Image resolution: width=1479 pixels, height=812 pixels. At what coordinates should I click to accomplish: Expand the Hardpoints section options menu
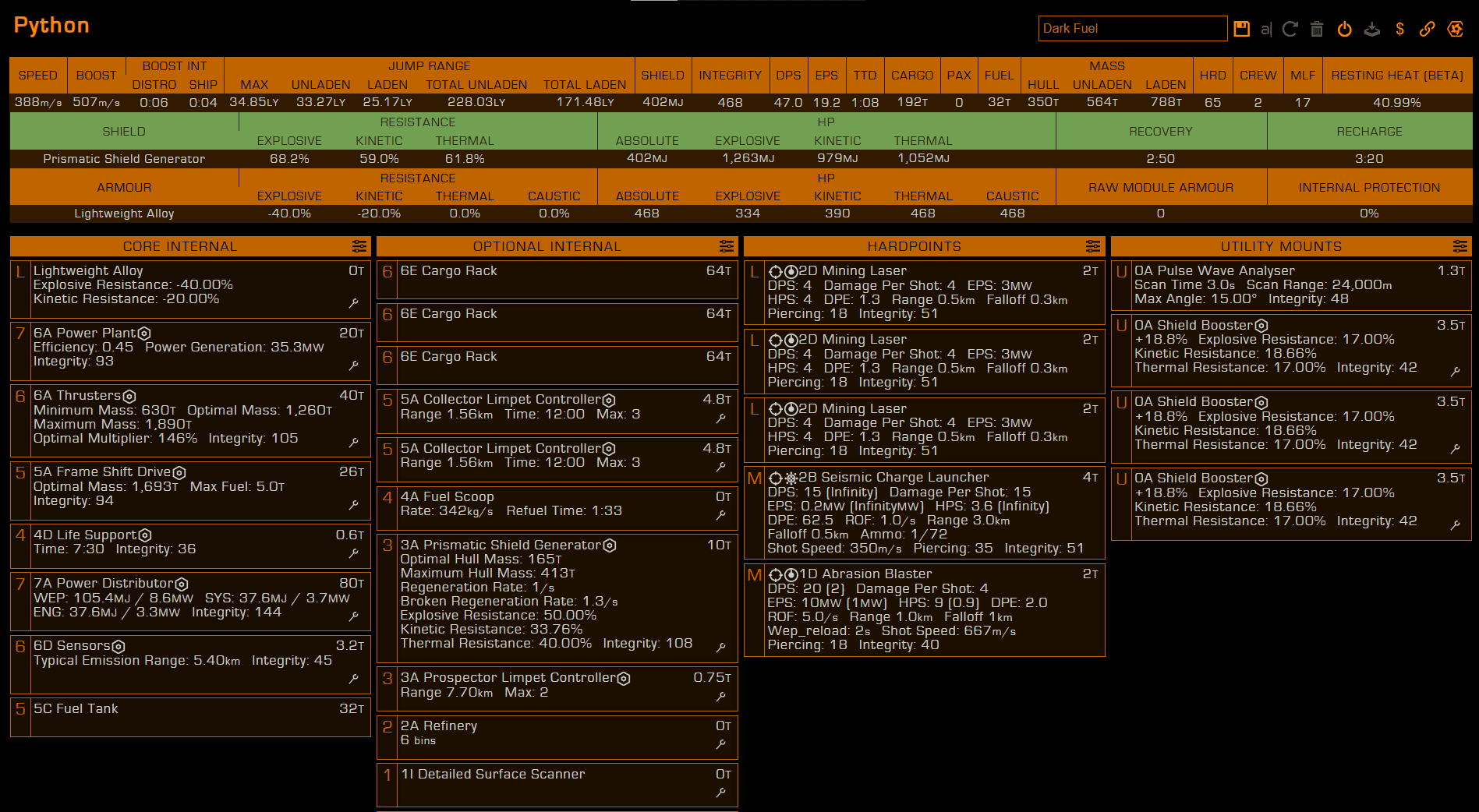1093,246
